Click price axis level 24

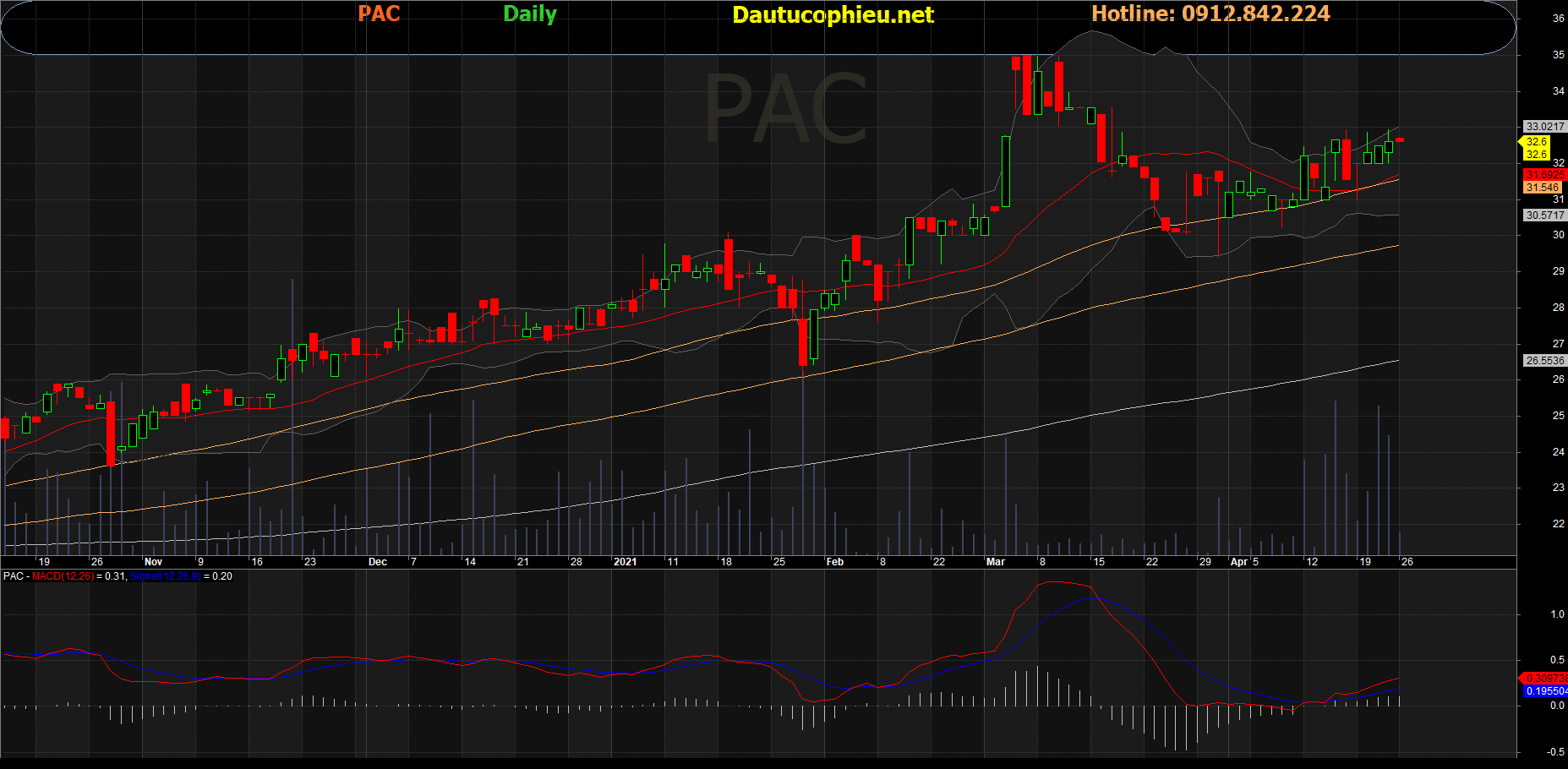point(1558,452)
